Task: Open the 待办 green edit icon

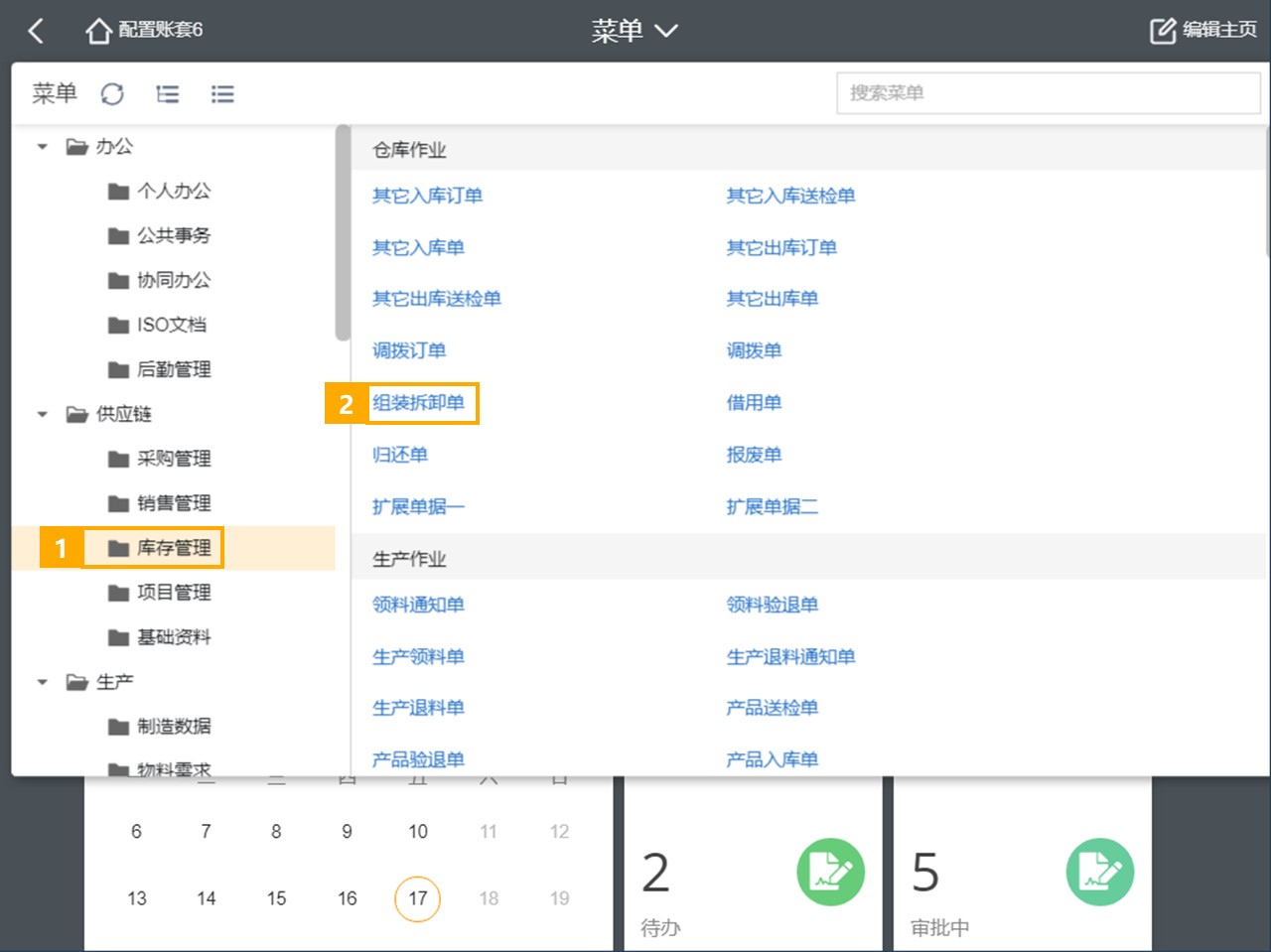Action: 830,873
